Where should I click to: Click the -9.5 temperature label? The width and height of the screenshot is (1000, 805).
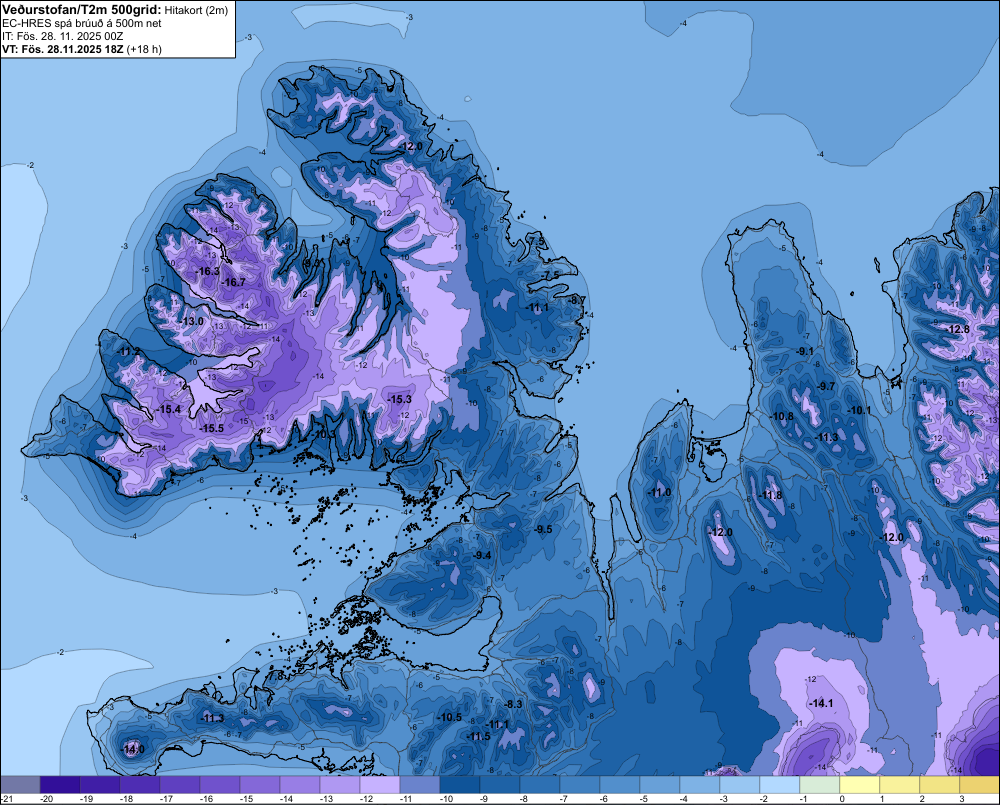[x=543, y=529]
